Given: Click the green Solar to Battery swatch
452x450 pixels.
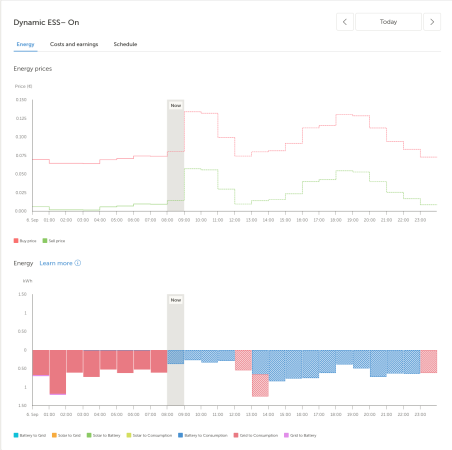Looking at the screenshot, I should click(89, 435).
